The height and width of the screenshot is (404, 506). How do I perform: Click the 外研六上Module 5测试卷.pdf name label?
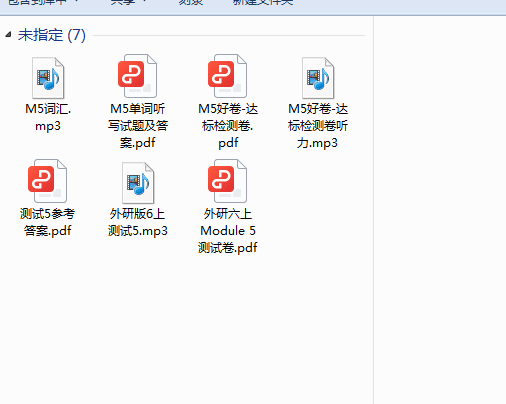pyautogui.click(x=228, y=231)
